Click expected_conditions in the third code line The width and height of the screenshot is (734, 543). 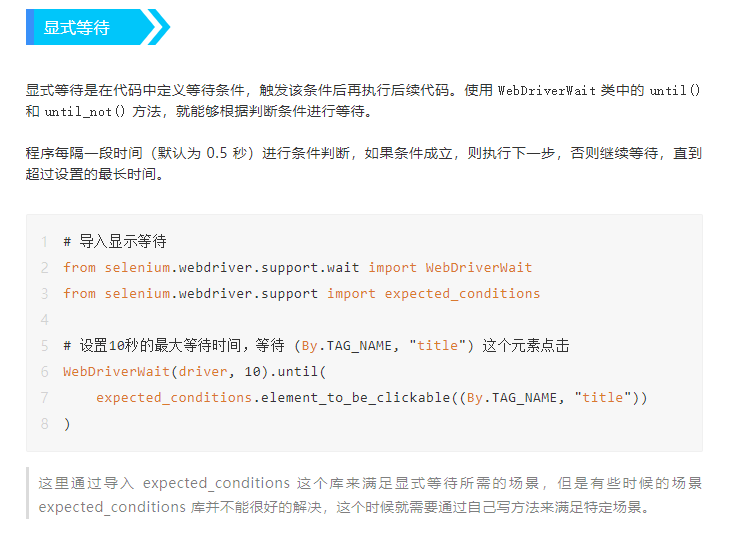click(x=462, y=294)
